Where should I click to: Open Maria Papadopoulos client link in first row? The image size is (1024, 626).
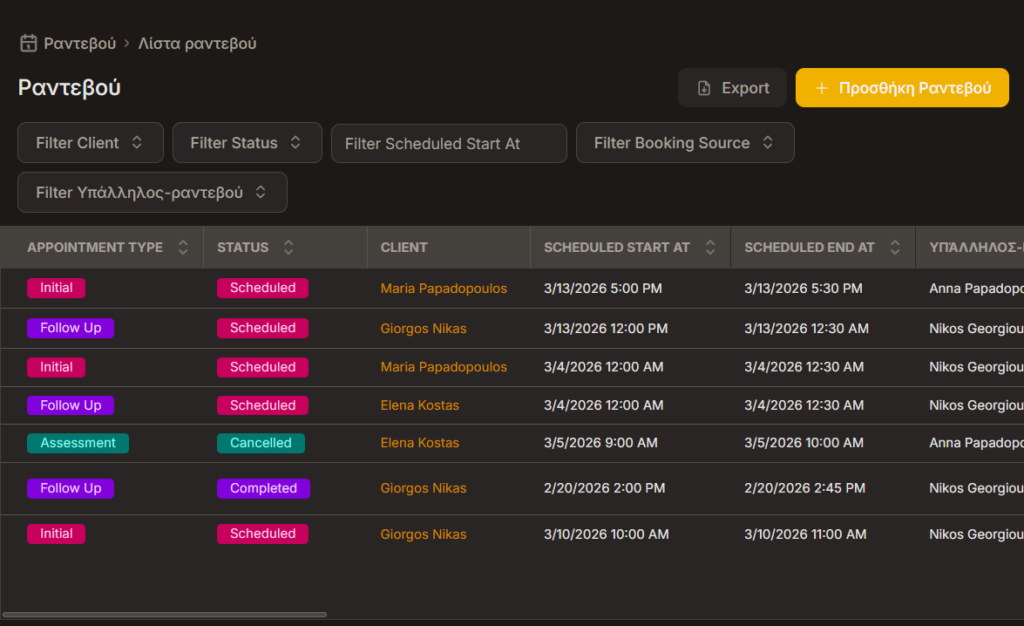[443, 288]
